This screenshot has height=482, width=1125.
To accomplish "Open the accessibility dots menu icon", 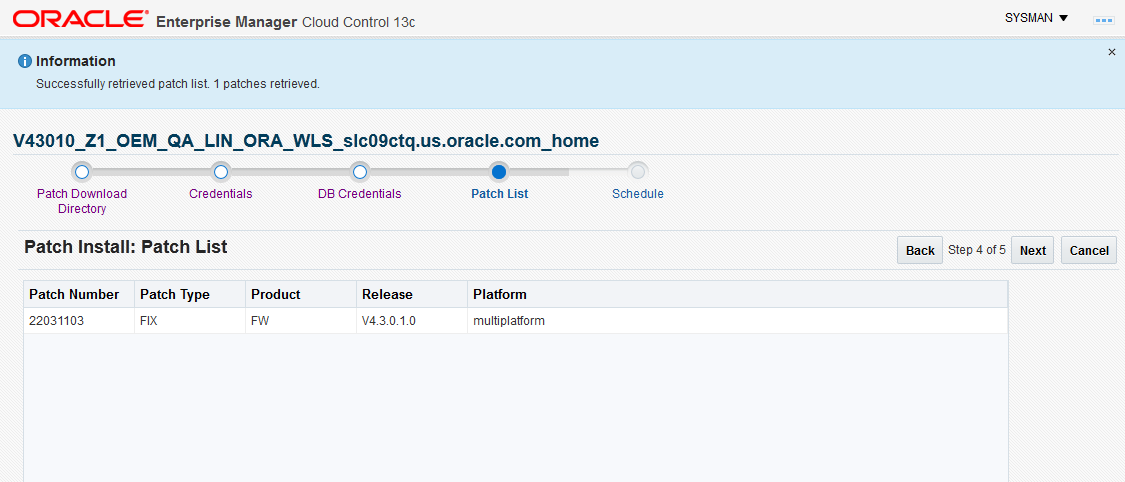I will point(1103,20).
